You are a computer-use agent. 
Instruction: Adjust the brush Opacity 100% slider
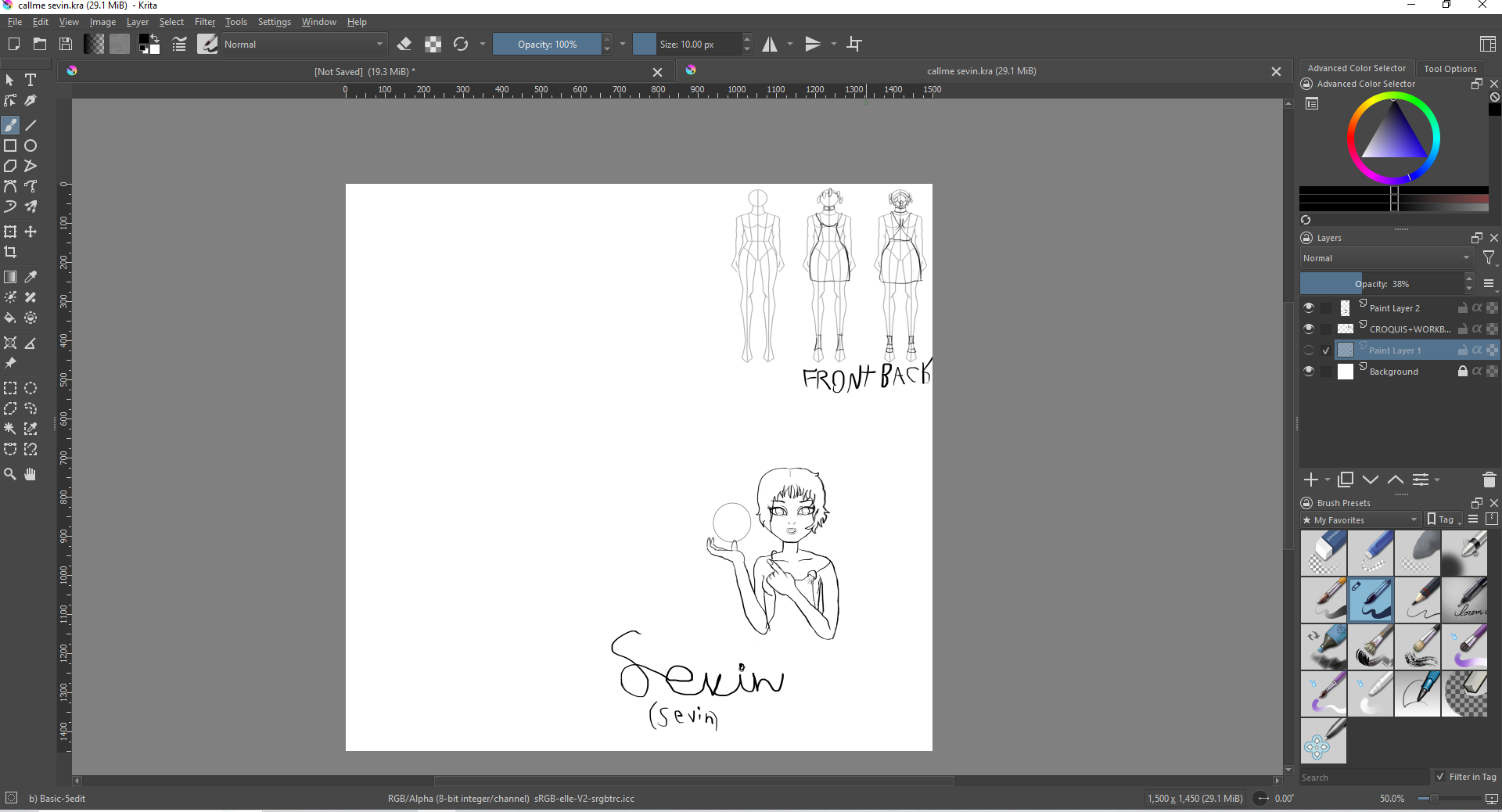click(547, 44)
